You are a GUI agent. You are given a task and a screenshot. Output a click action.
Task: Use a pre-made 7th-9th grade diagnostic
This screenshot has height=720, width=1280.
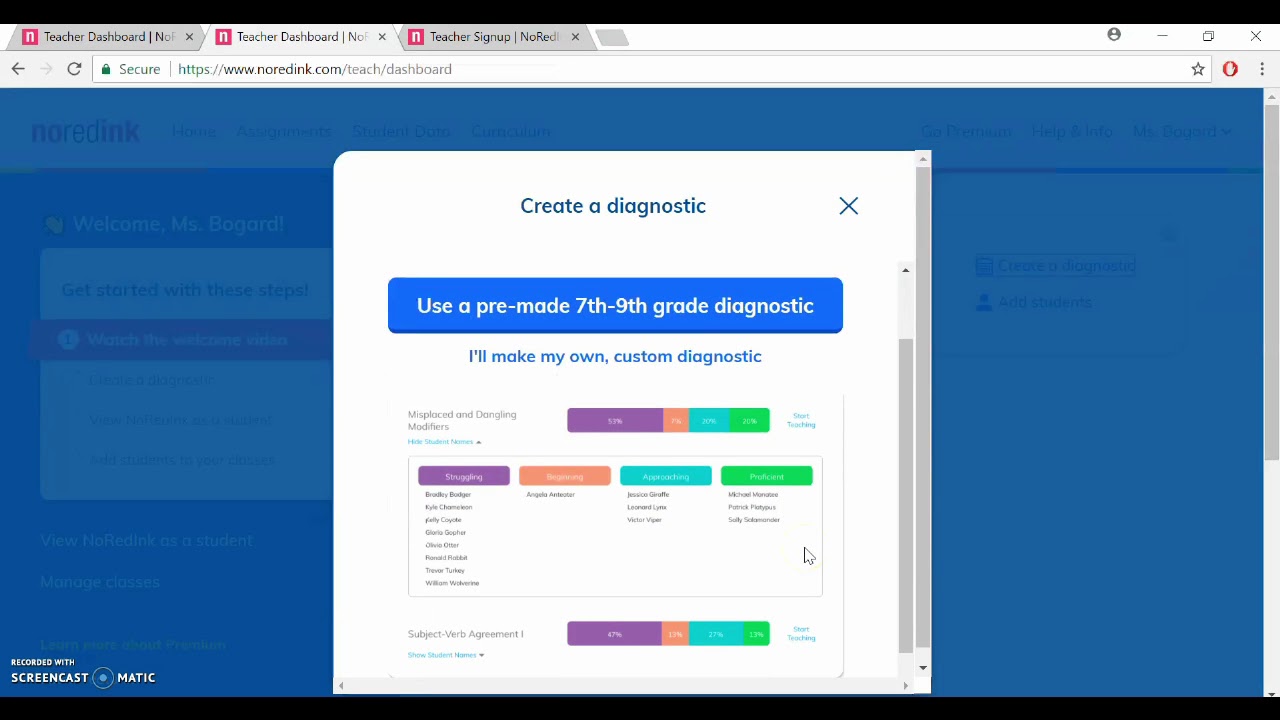point(615,306)
